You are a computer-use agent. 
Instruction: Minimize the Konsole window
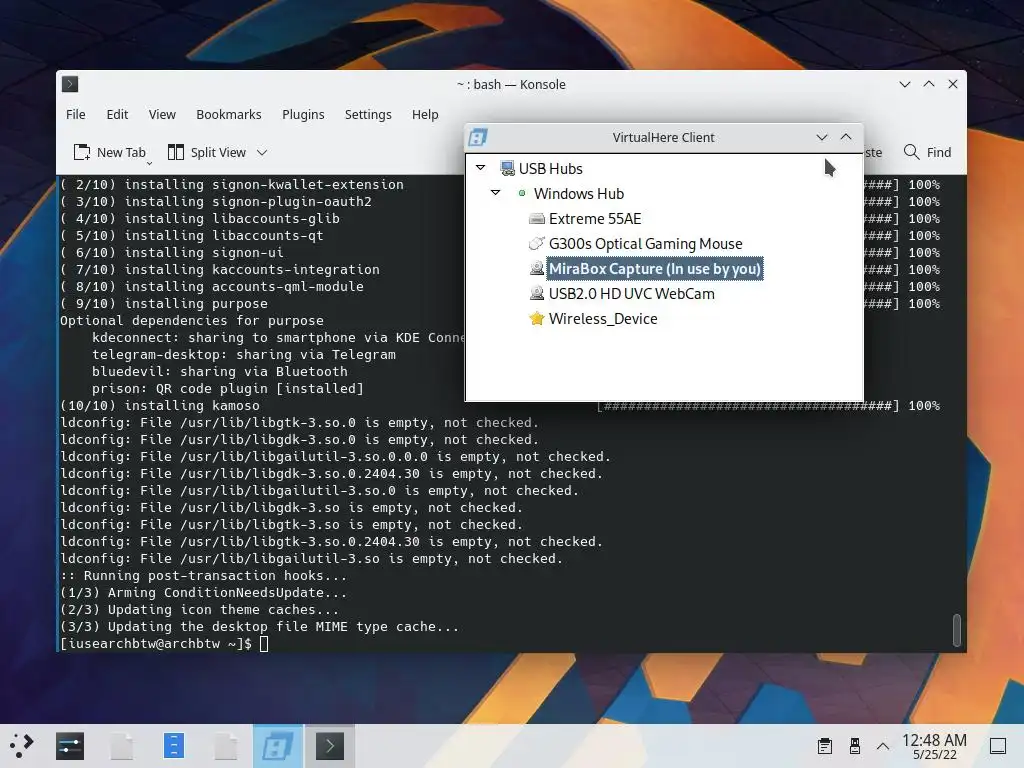pos(905,84)
